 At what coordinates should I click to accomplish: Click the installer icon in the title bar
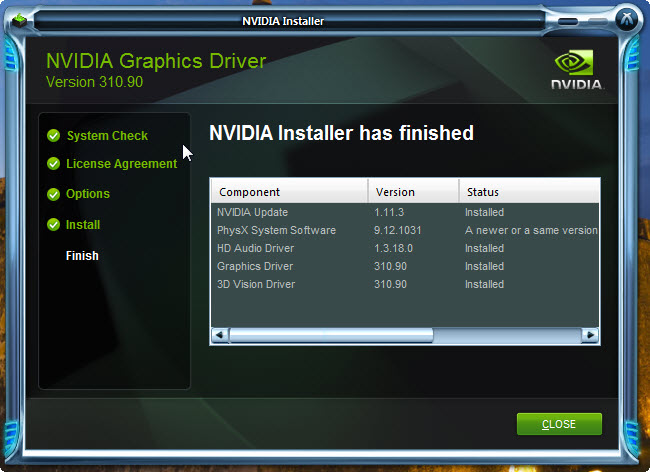click(x=19, y=20)
